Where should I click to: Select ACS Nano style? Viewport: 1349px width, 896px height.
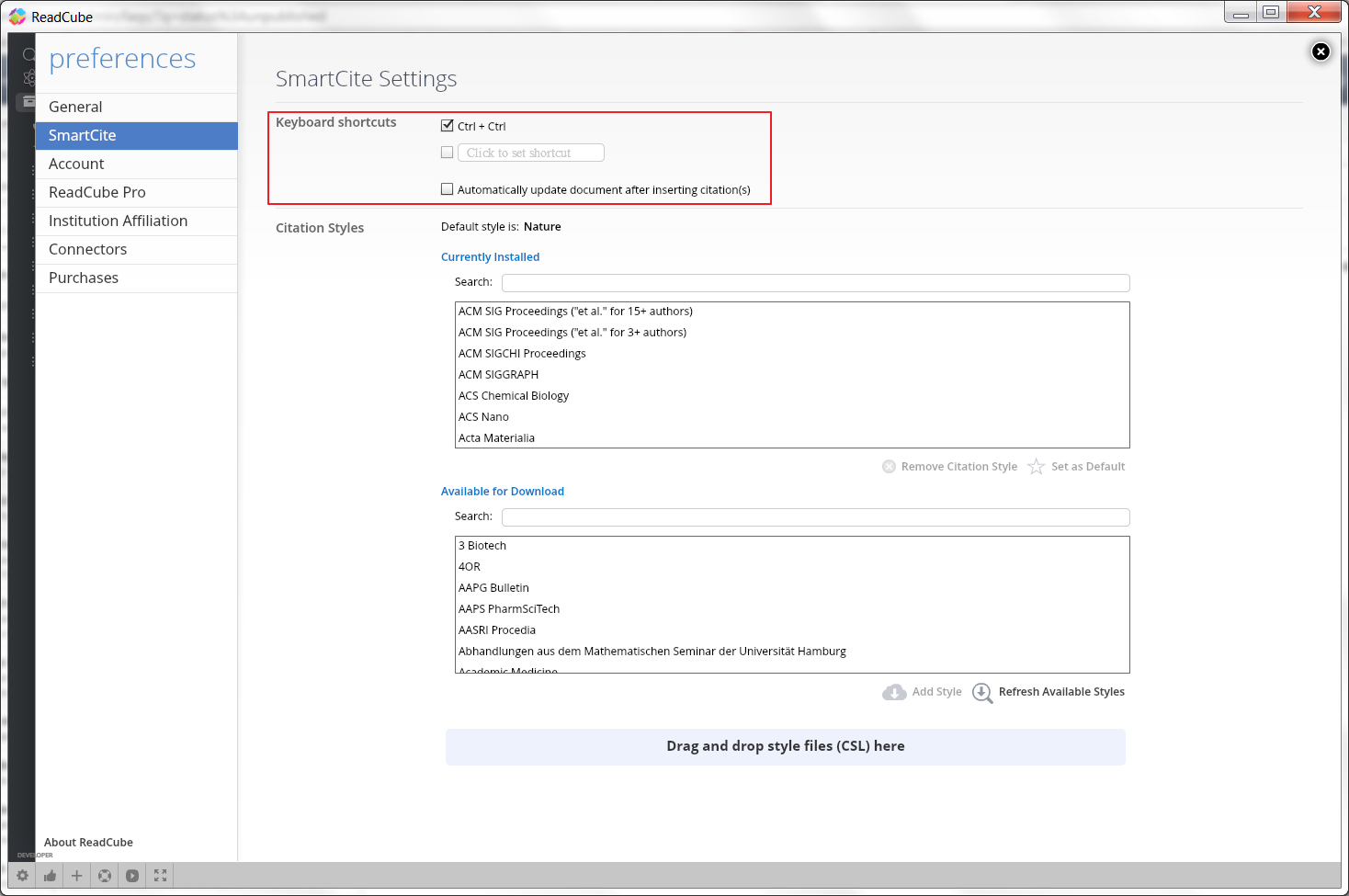point(792,417)
